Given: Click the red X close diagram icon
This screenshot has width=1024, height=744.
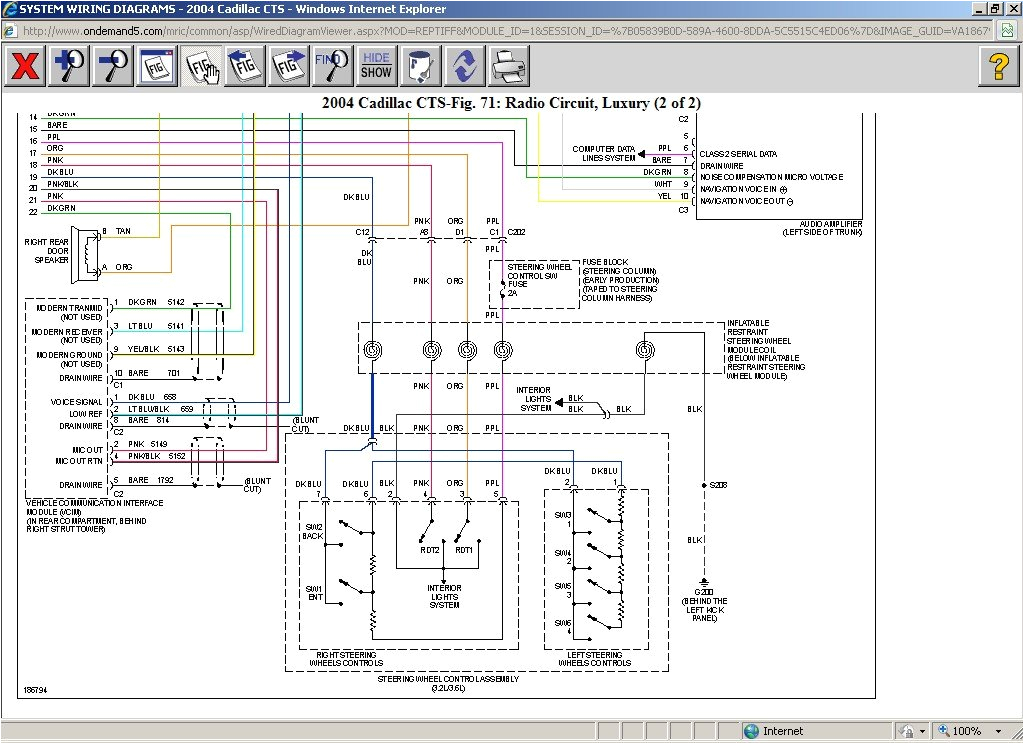Looking at the screenshot, I should 26,67.
